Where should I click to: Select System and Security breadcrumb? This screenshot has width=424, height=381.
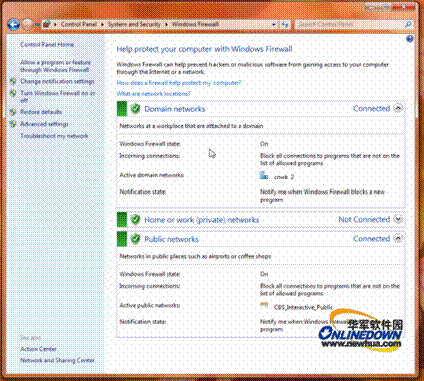[x=134, y=24]
